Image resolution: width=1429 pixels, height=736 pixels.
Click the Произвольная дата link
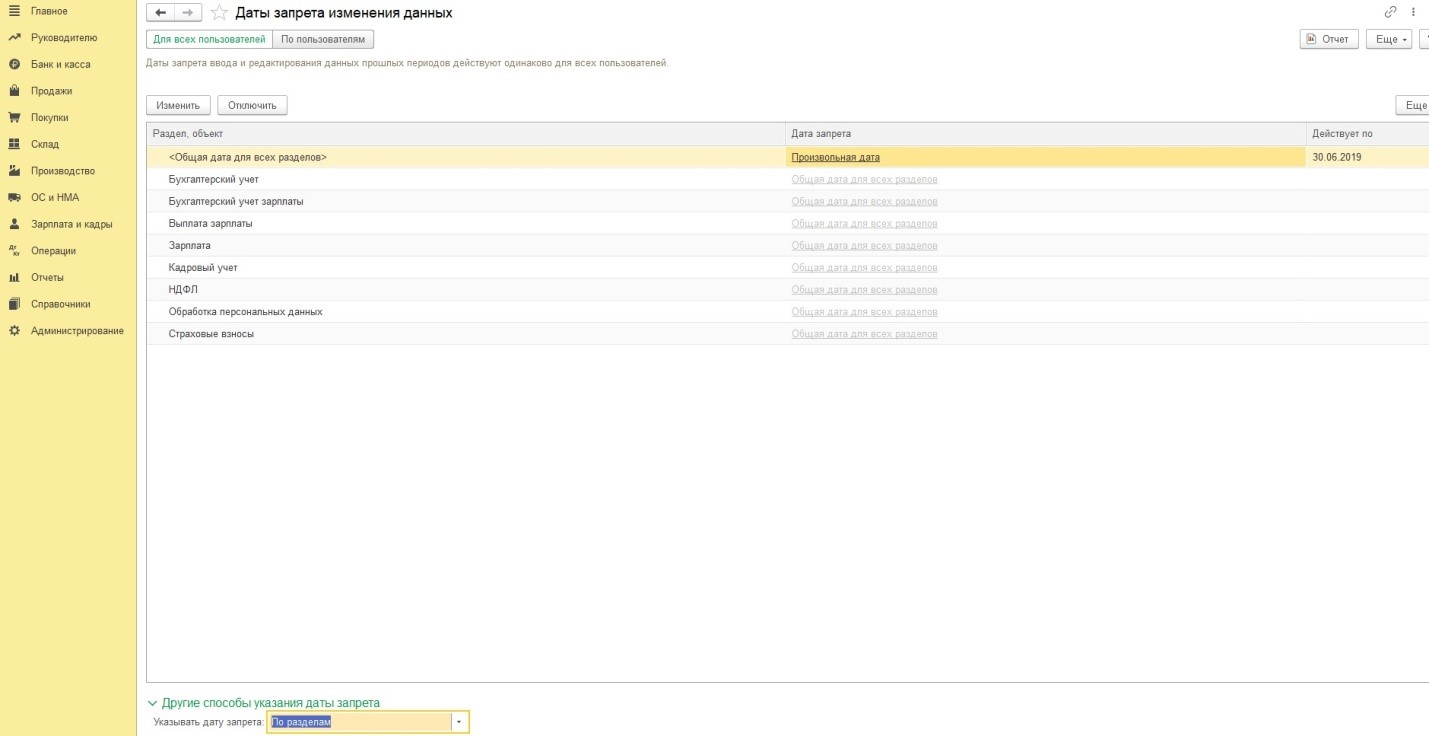pyautogui.click(x=835, y=157)
